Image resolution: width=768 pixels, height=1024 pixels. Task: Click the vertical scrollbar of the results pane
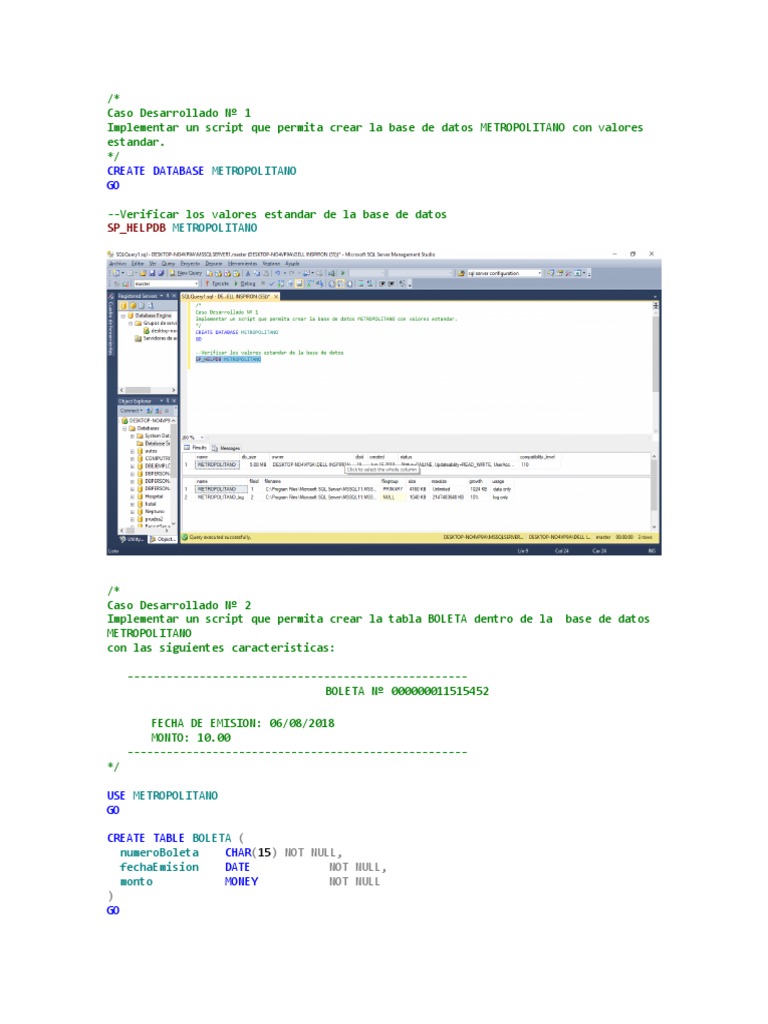tap(655, 491)
